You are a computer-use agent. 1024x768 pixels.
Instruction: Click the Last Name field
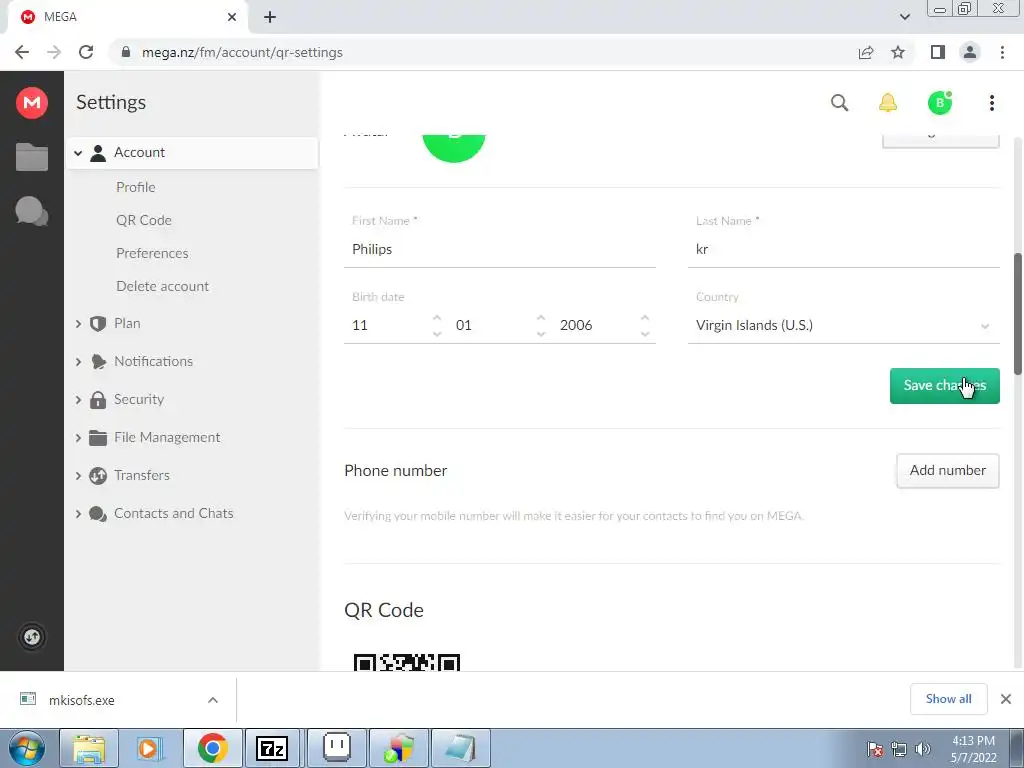[843, 249]
